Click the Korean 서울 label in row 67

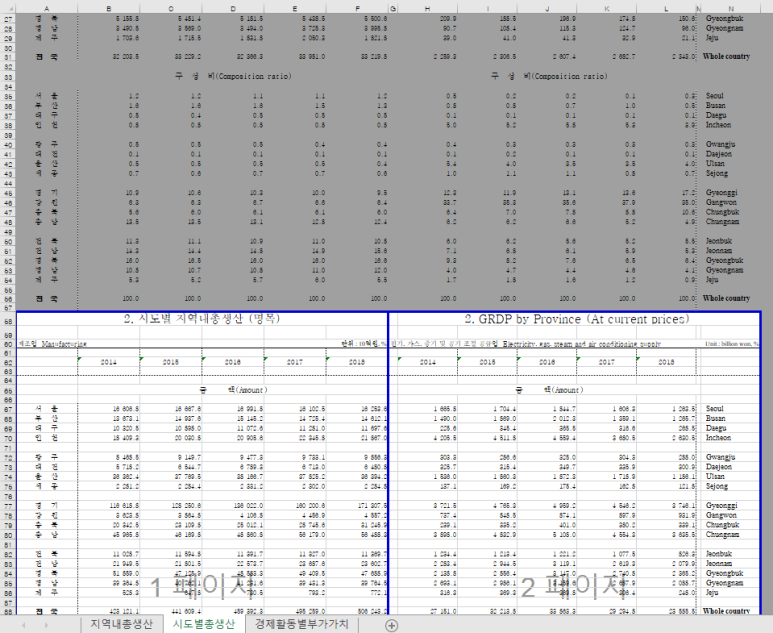(46, 409)
